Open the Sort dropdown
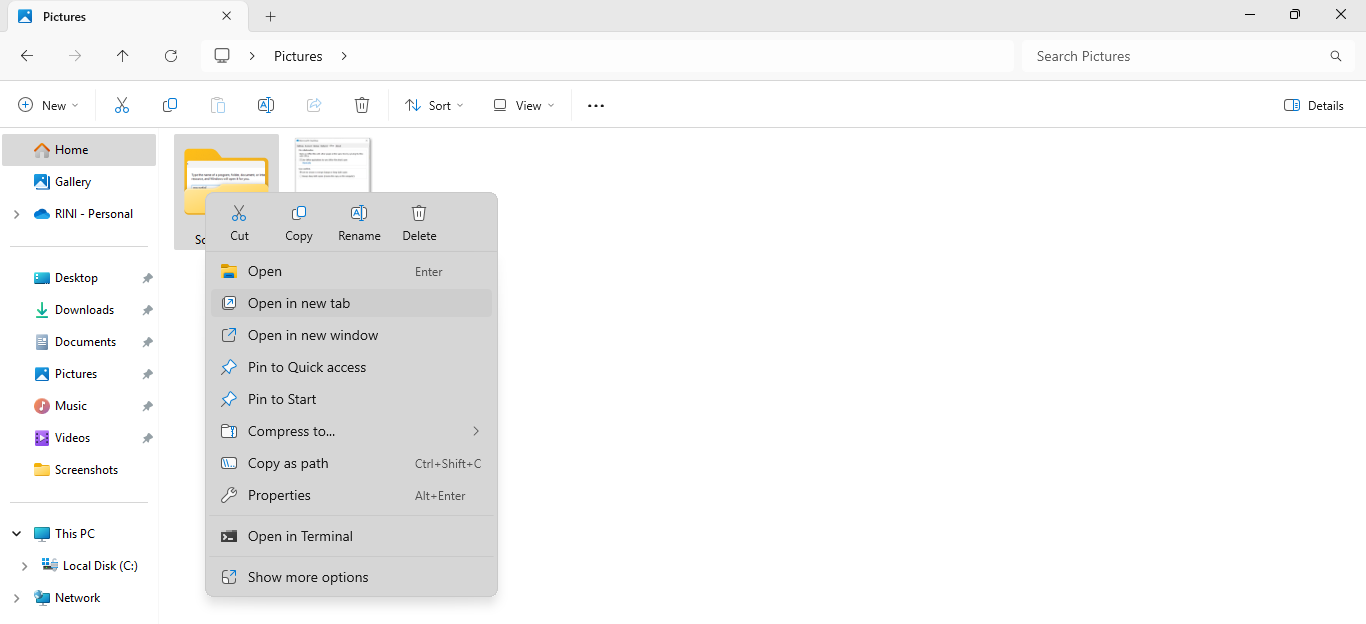The image size is (1366, 624). (434, 105)
